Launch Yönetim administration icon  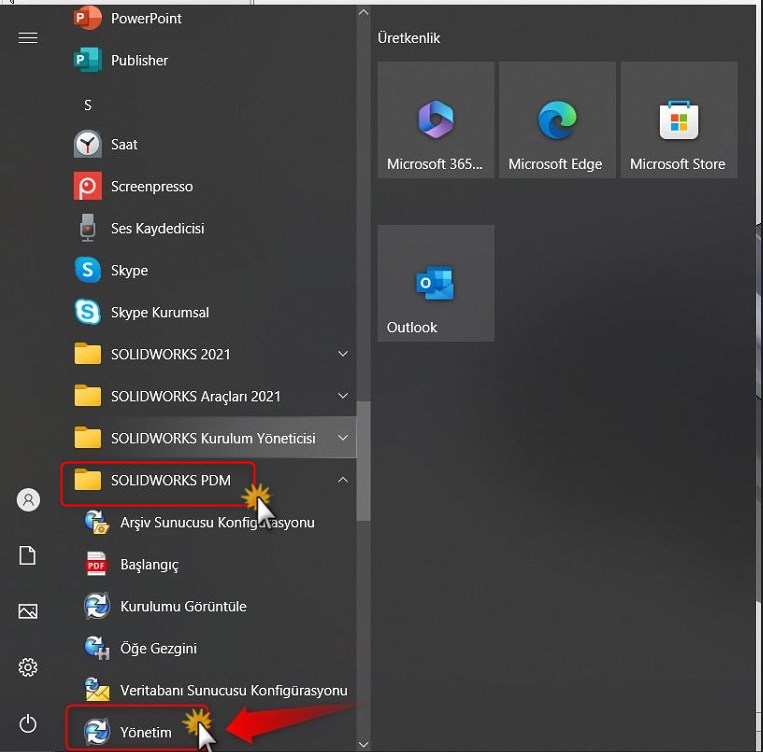(x=97, y=732)
